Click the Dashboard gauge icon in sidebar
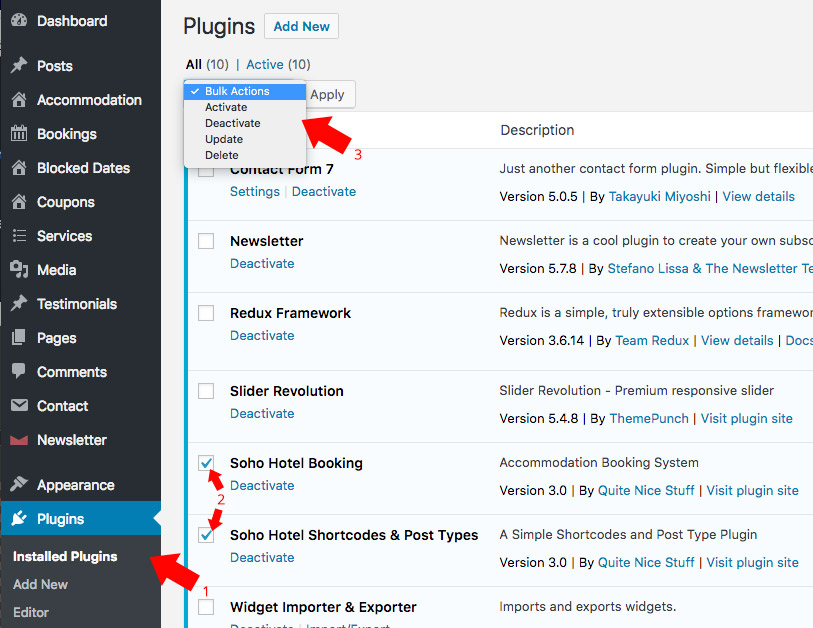 click(19, 21)
